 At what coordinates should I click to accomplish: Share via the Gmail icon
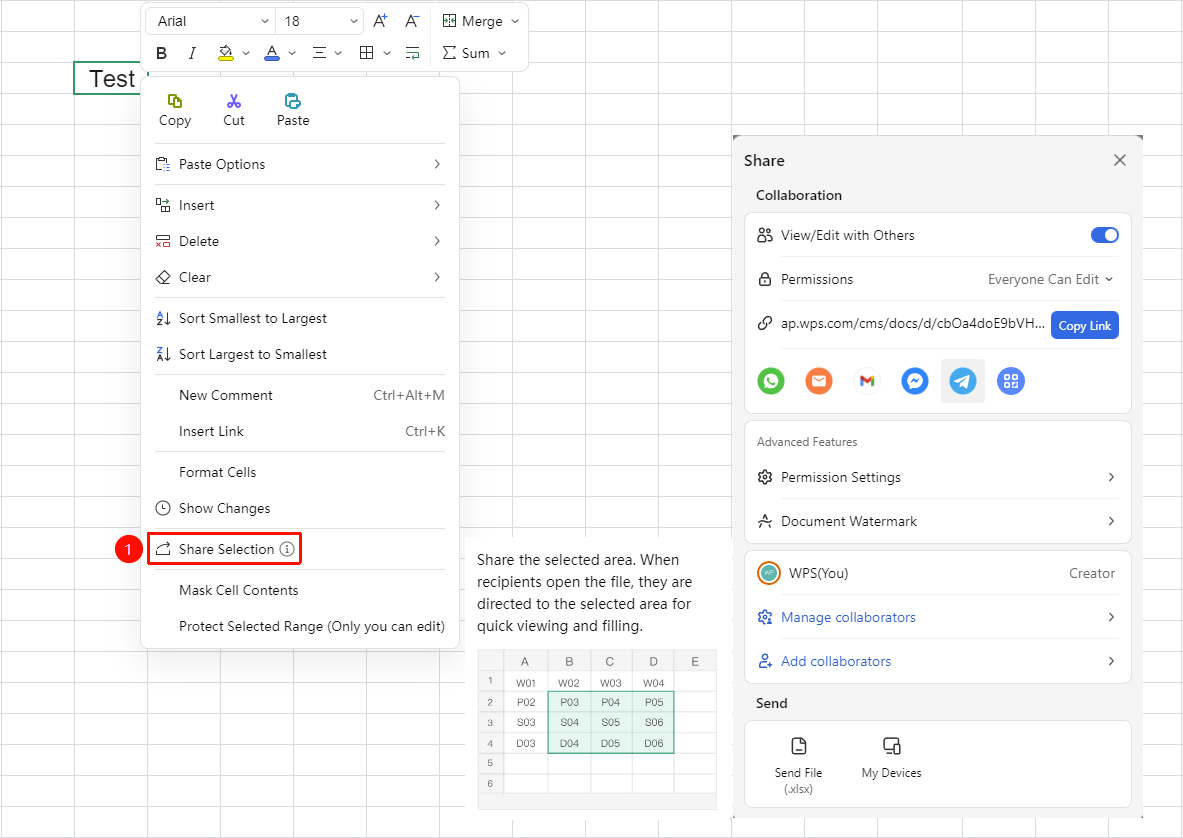[867, 381]
